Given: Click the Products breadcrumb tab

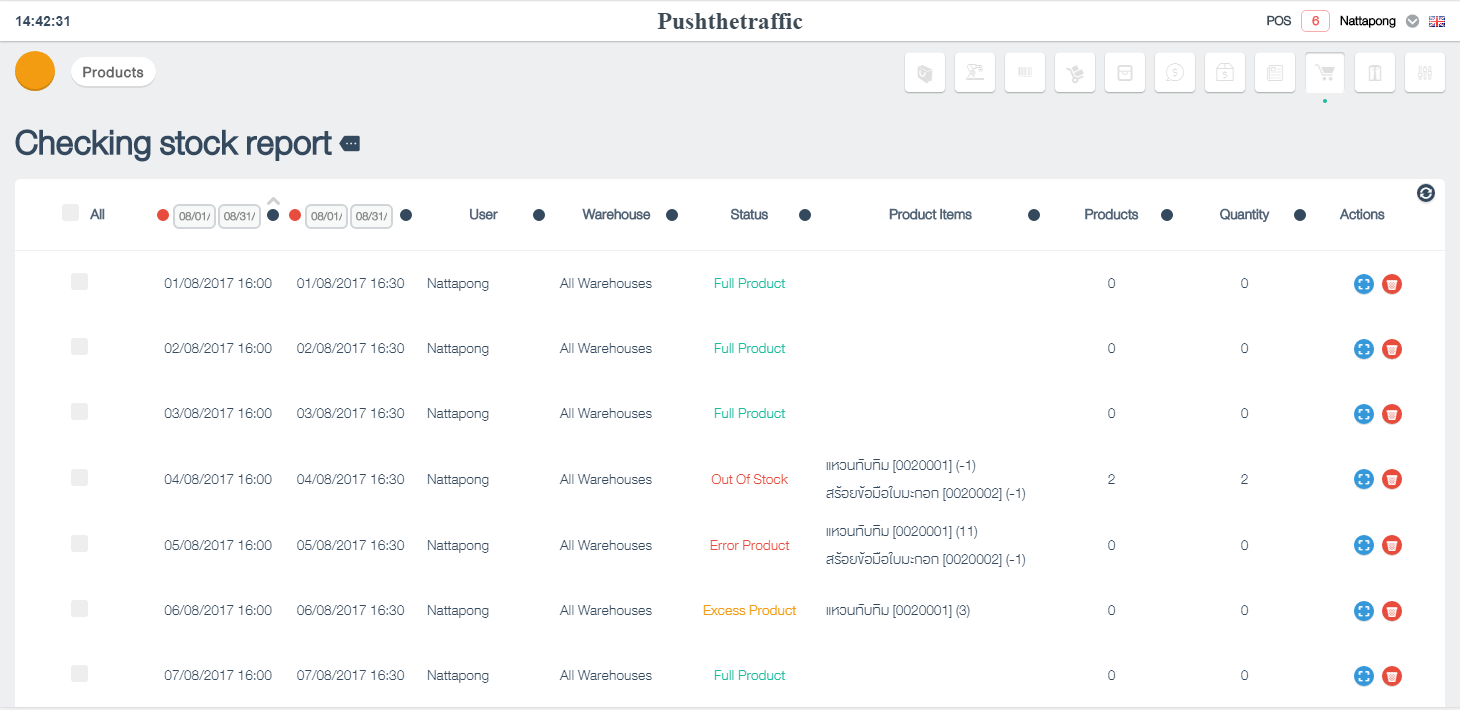Looking at the screenshot, I should tap(113, 72).
